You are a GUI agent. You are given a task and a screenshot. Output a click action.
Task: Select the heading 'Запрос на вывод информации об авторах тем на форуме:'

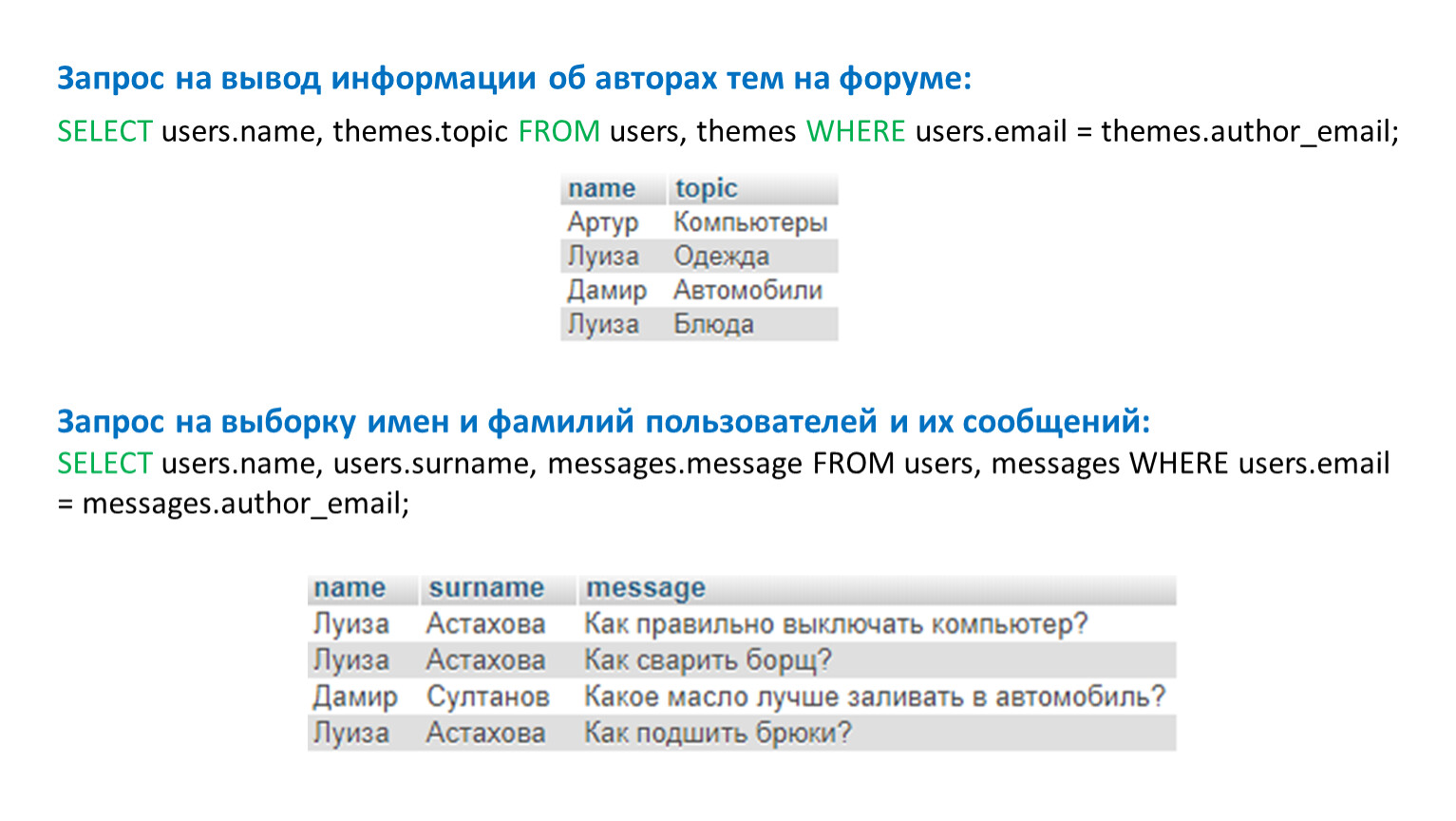(x=514, y=78)
